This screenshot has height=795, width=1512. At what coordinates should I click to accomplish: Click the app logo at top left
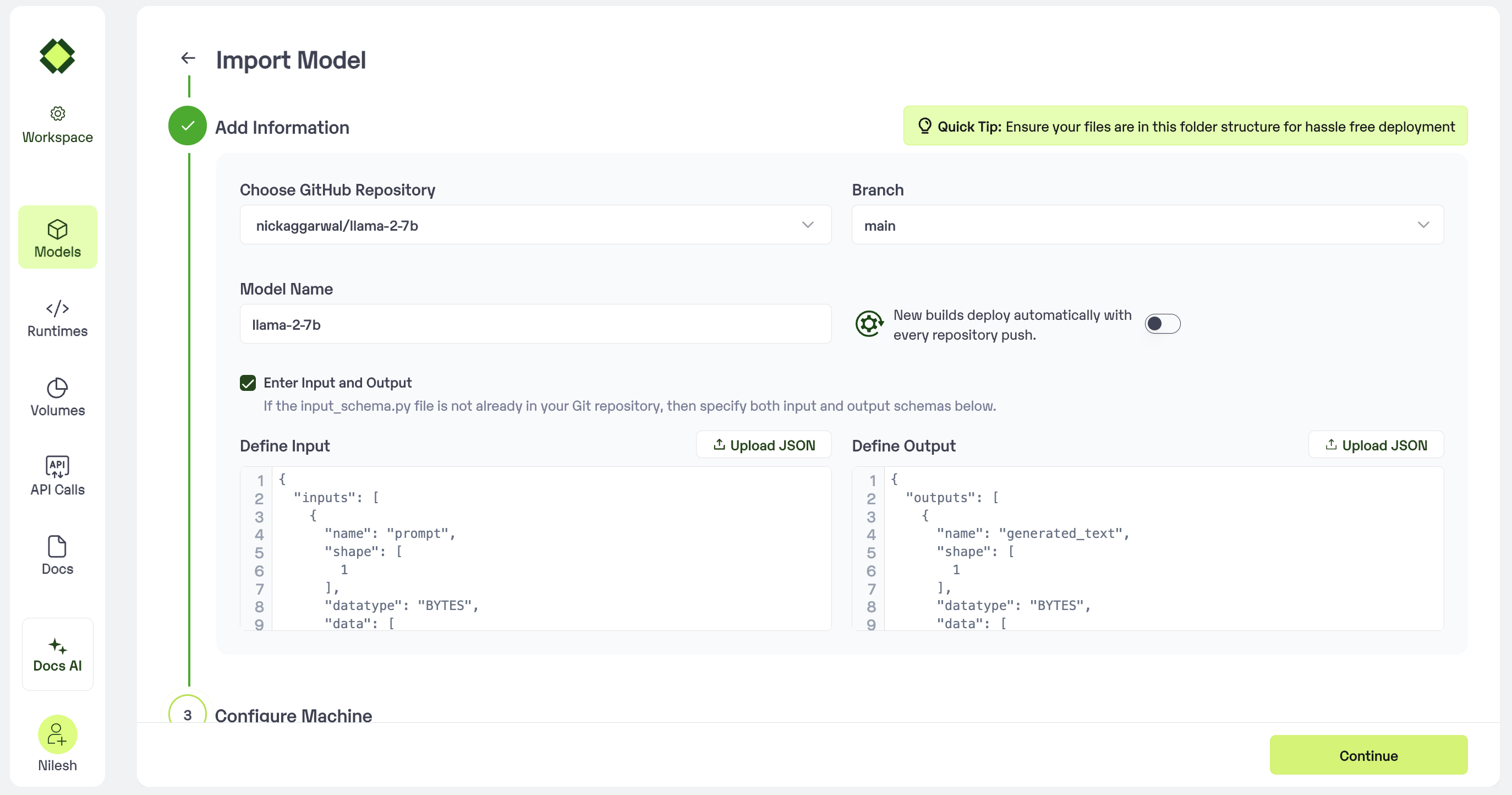[58, 56]
